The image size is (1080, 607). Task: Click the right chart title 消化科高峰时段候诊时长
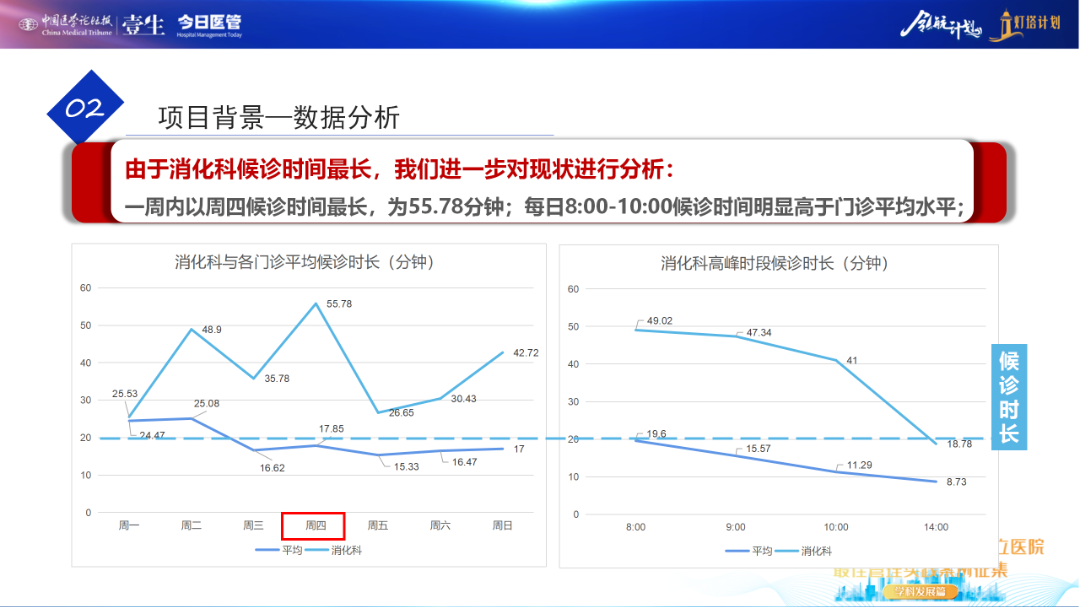coord(774,263)
